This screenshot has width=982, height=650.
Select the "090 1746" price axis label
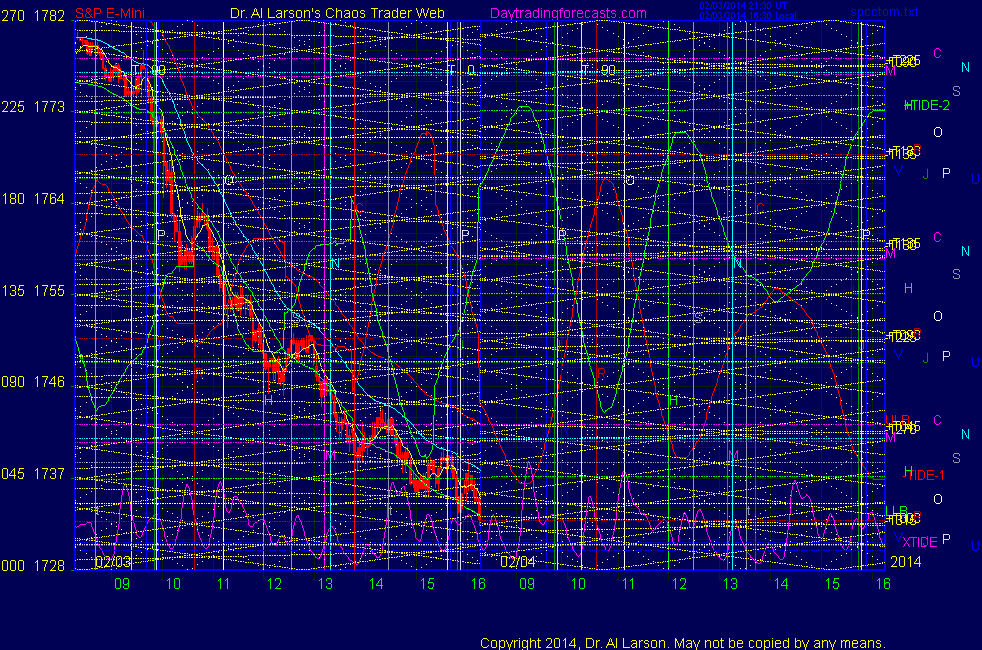33,382
